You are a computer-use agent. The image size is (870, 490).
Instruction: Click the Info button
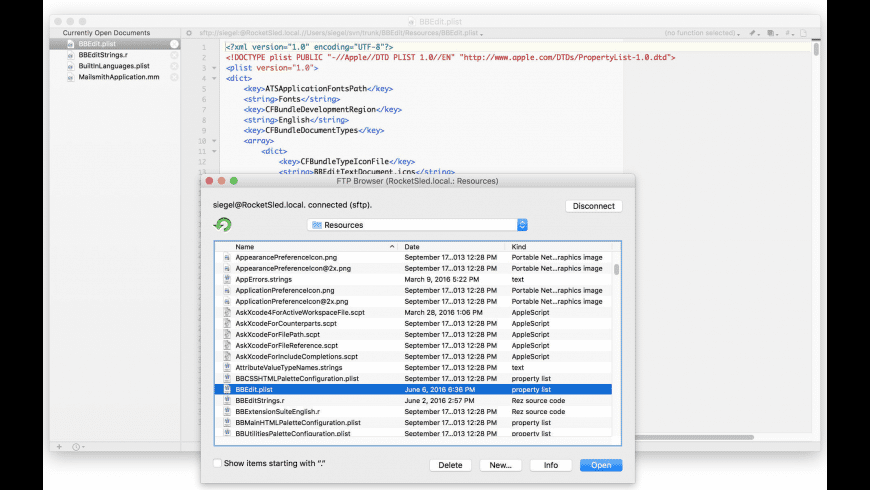tap(550, 465)
